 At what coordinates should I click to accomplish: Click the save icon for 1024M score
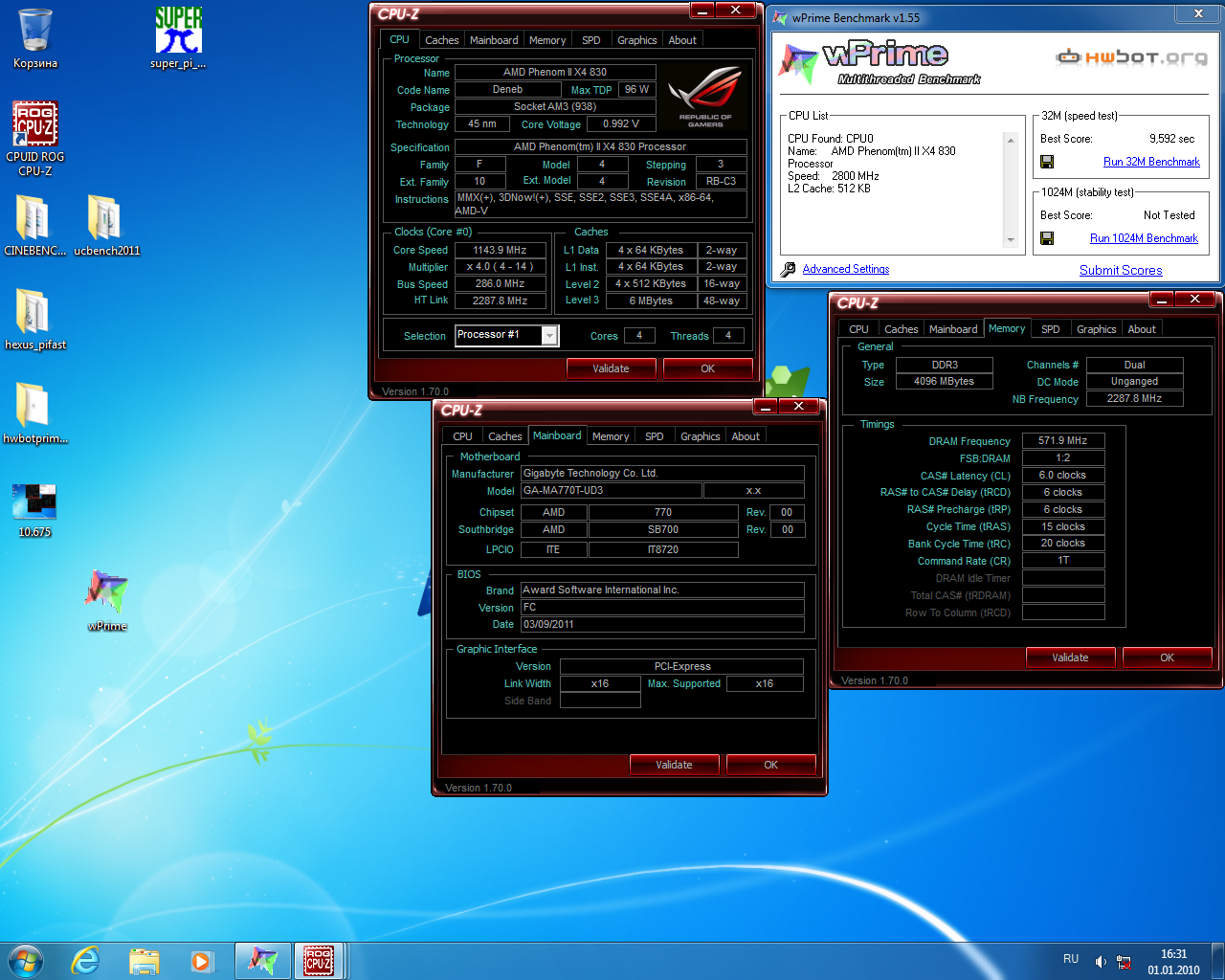tap(1047, 238)
